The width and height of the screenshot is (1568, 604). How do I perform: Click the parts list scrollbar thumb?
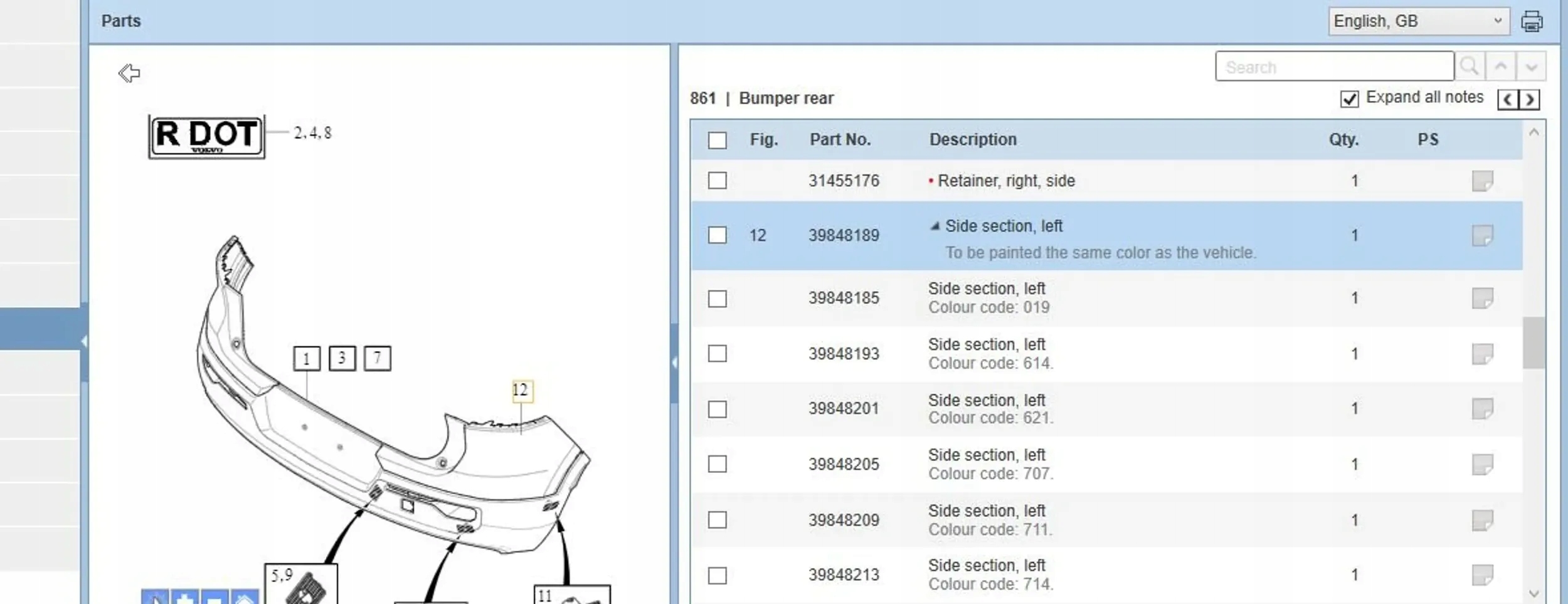pos(1534,343)
